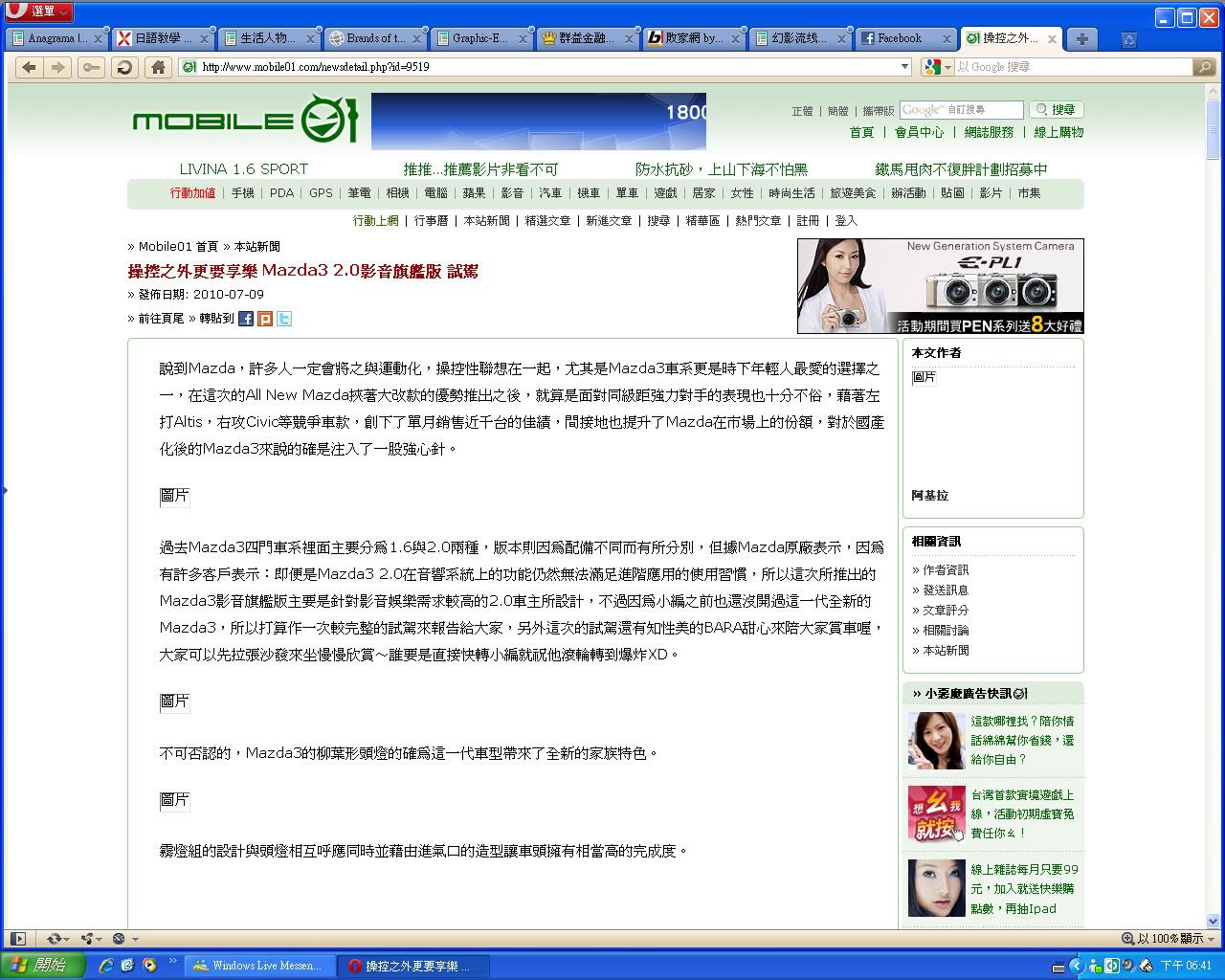Open the closed tabs trash icon
Image resolution: width=1225 pixels, height=980 pixels.
point(1128,39)
